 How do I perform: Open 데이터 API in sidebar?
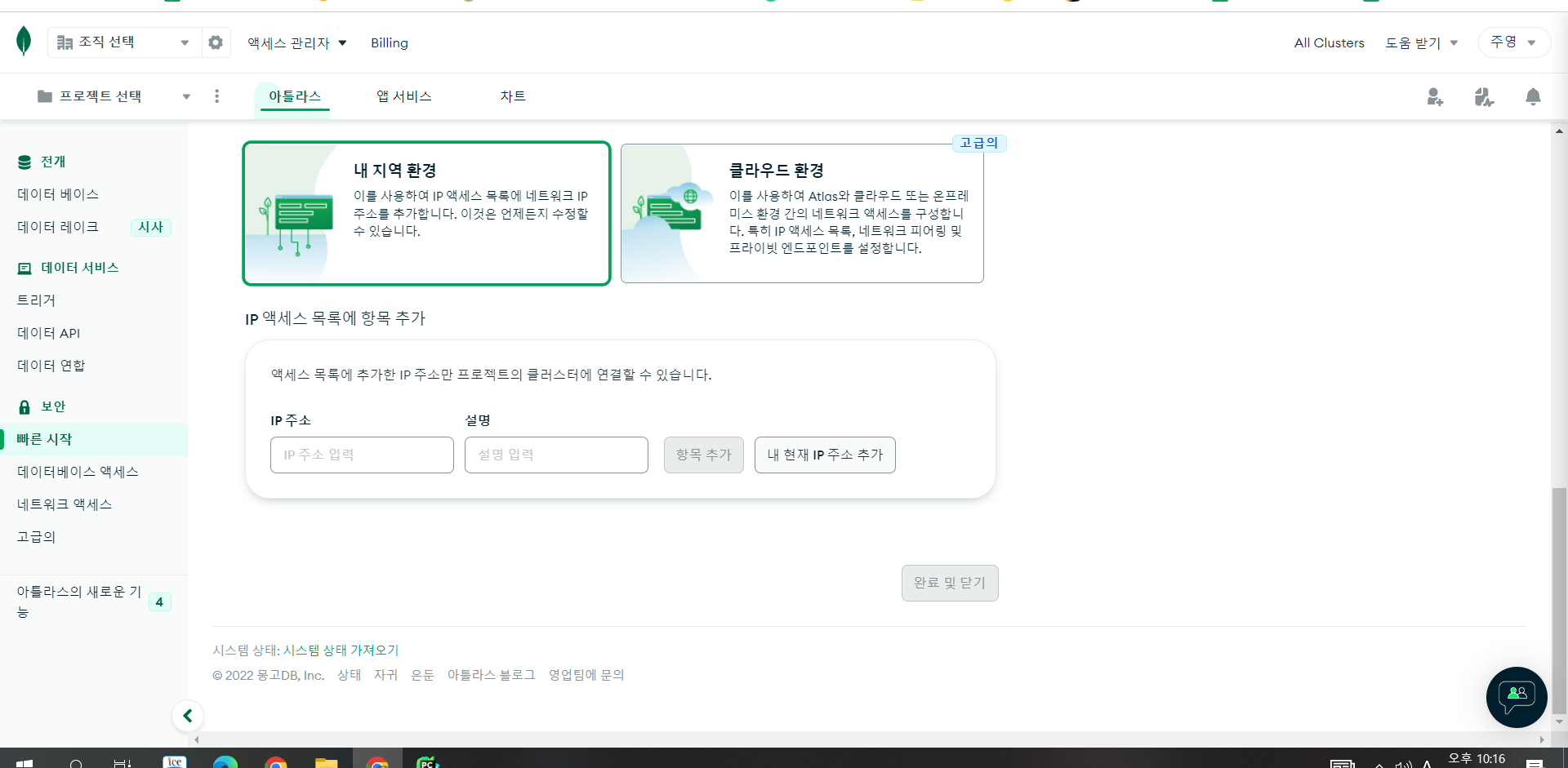click(x=48, y=333)
